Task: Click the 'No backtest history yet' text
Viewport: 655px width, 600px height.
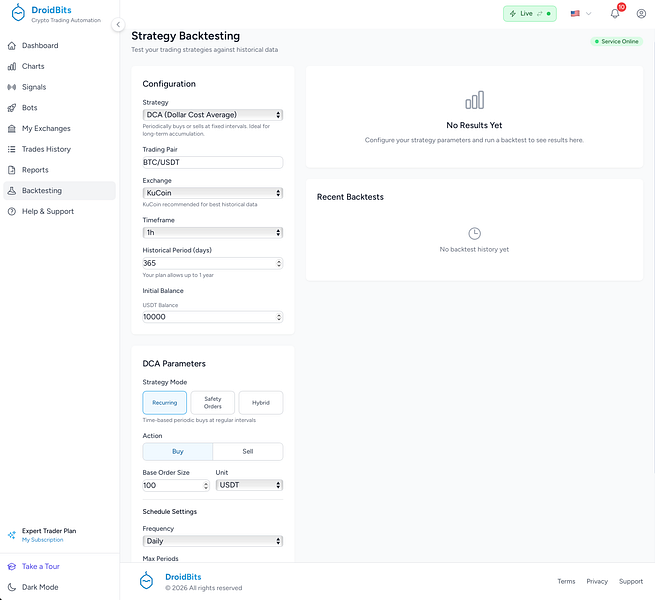Action: click(x=474, y=249)
